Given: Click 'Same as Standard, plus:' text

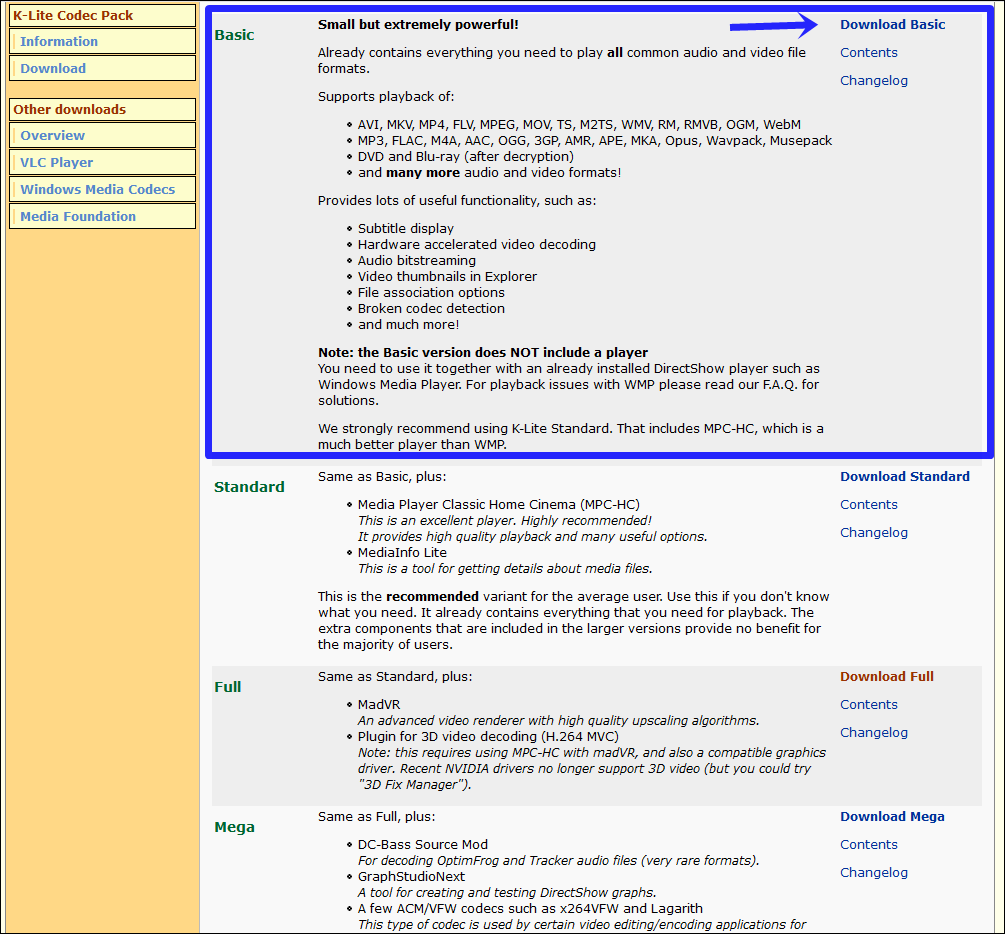Looking at the screenshot, I should [395, 677].
